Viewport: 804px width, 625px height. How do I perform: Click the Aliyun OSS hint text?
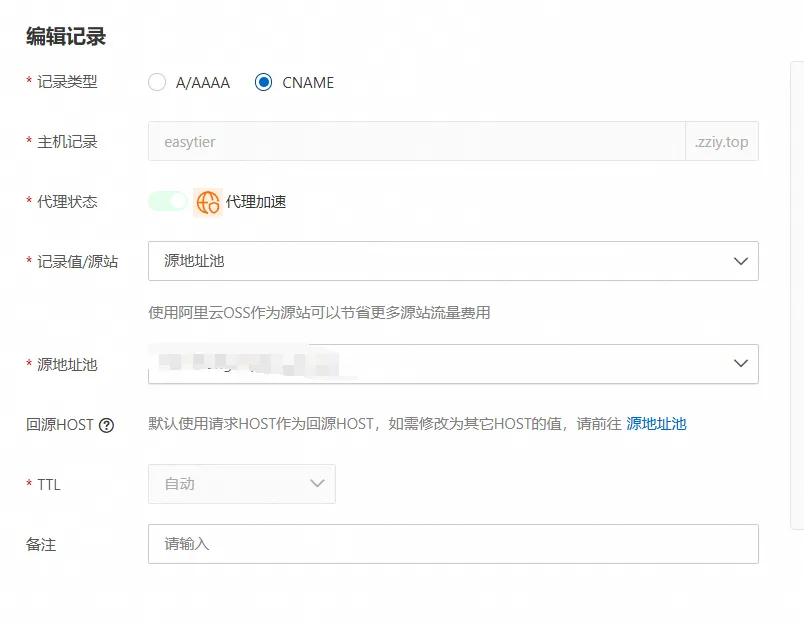[x=319, y=313]
